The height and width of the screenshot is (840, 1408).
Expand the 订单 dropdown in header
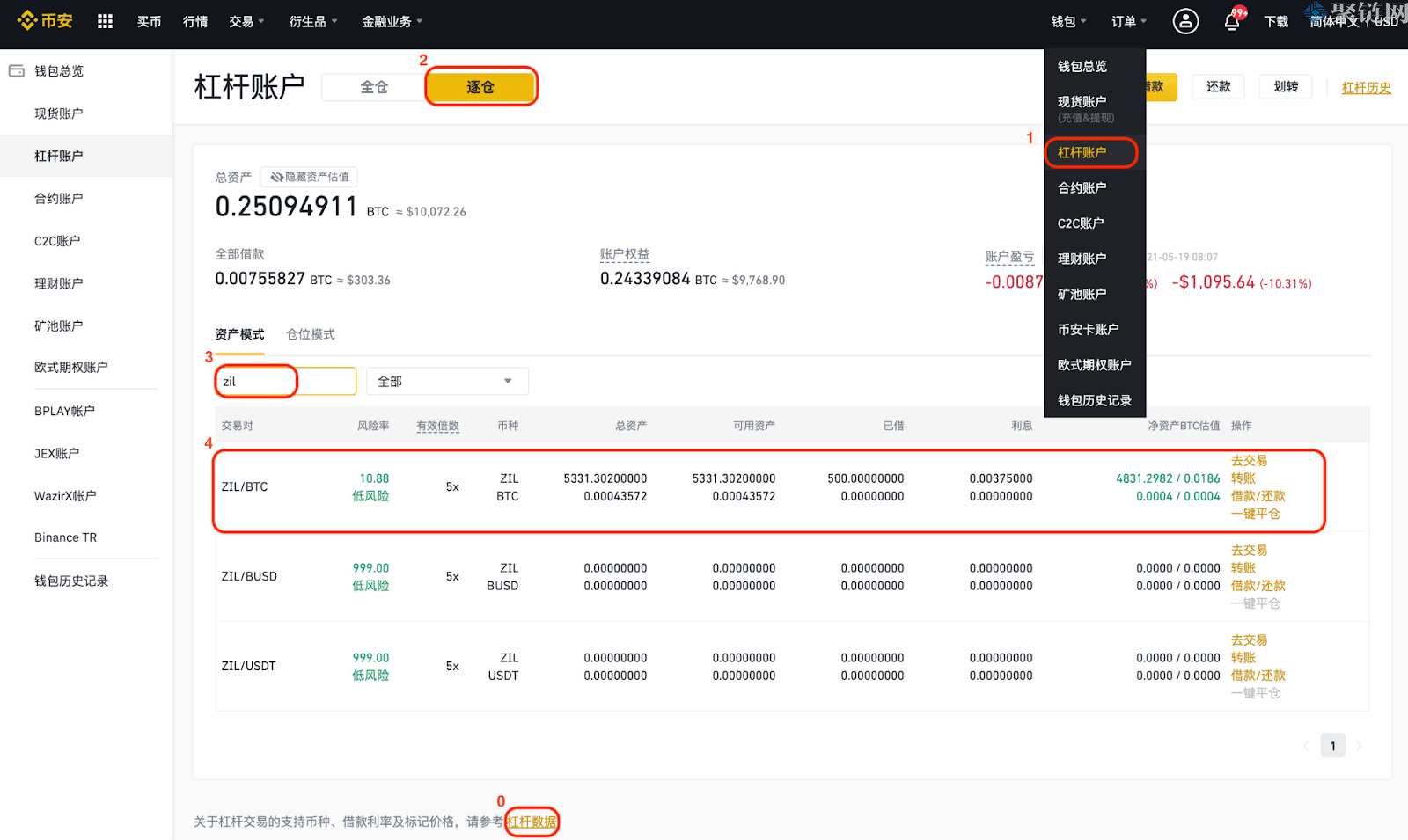pyautogui.click(x=1128, y=21)
